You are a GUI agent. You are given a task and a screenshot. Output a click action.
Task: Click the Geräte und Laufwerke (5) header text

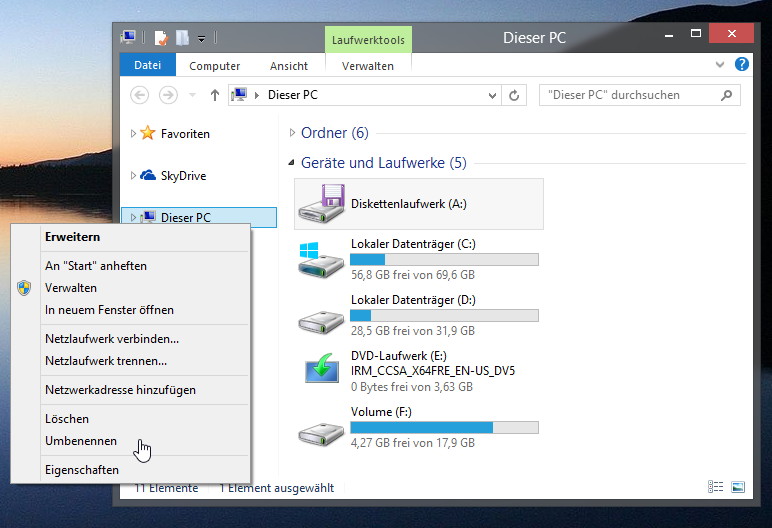point(384,163)
